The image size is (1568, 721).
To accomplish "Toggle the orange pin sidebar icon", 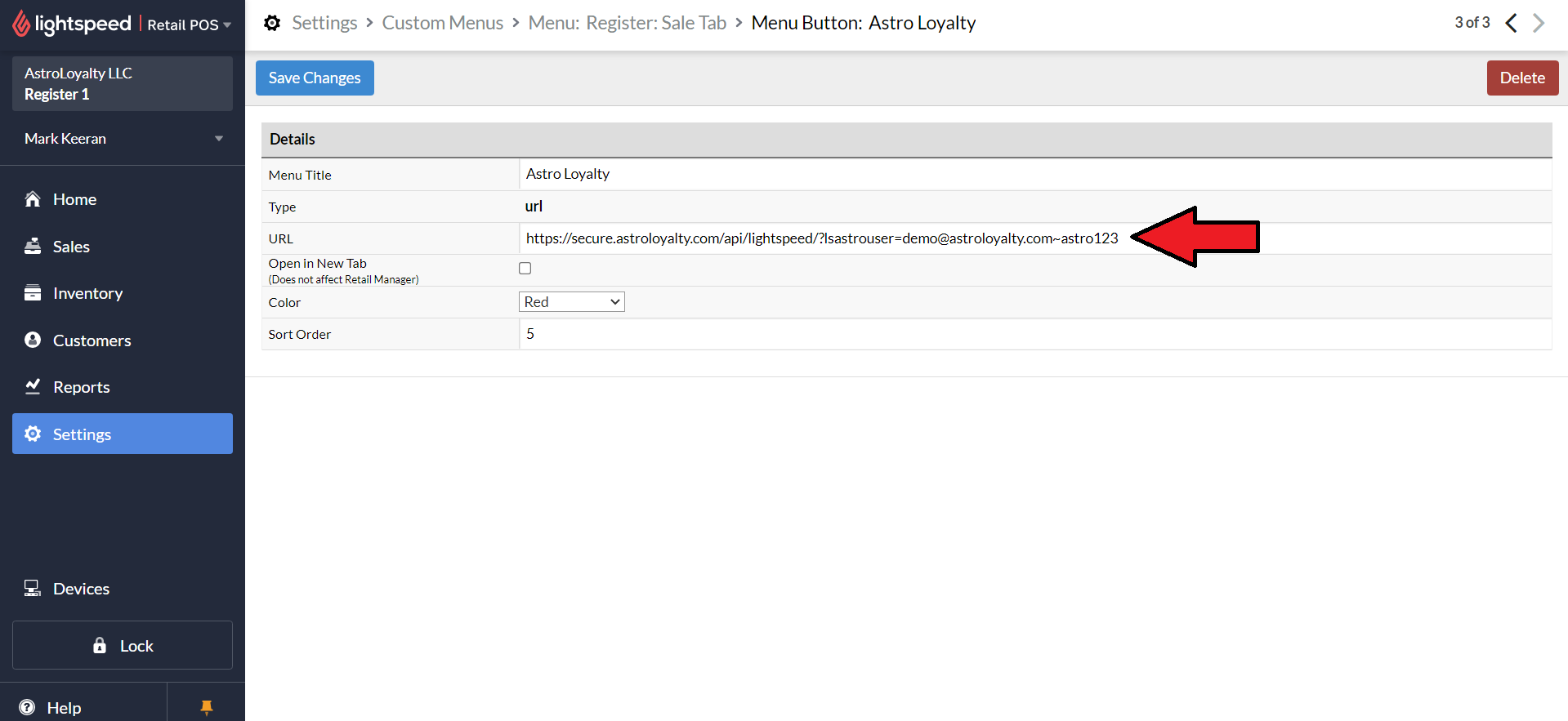I will click(206, 707).
